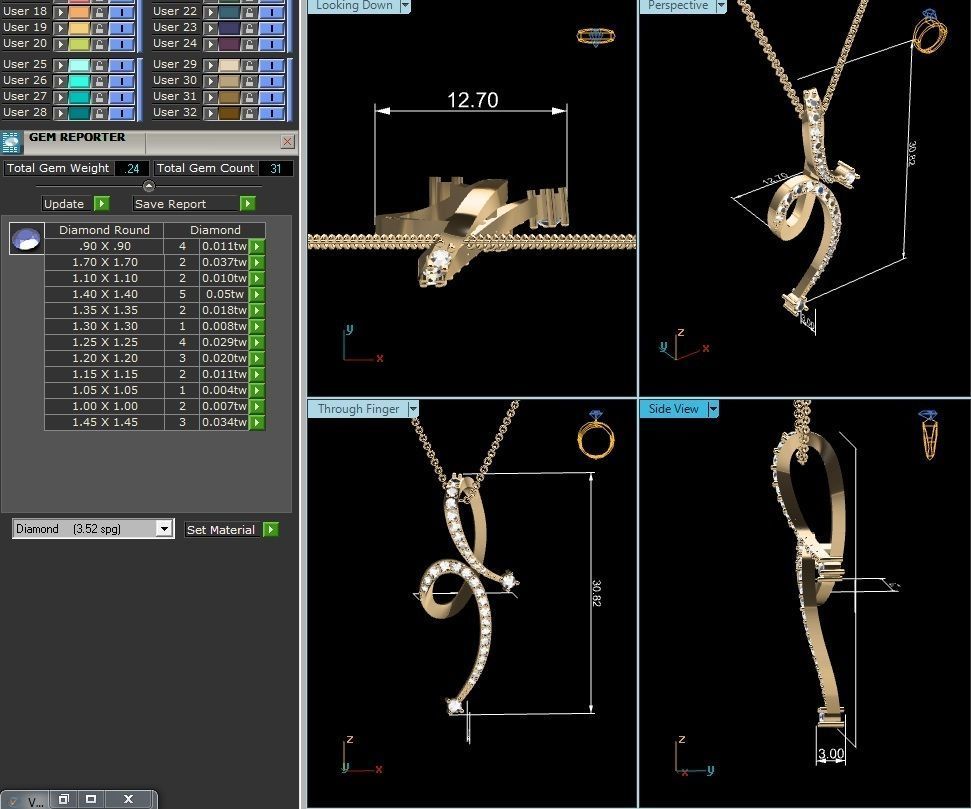Click the green arrow beside Update
The height and width of the screenshot is (809, 971).
click(102, 203)
